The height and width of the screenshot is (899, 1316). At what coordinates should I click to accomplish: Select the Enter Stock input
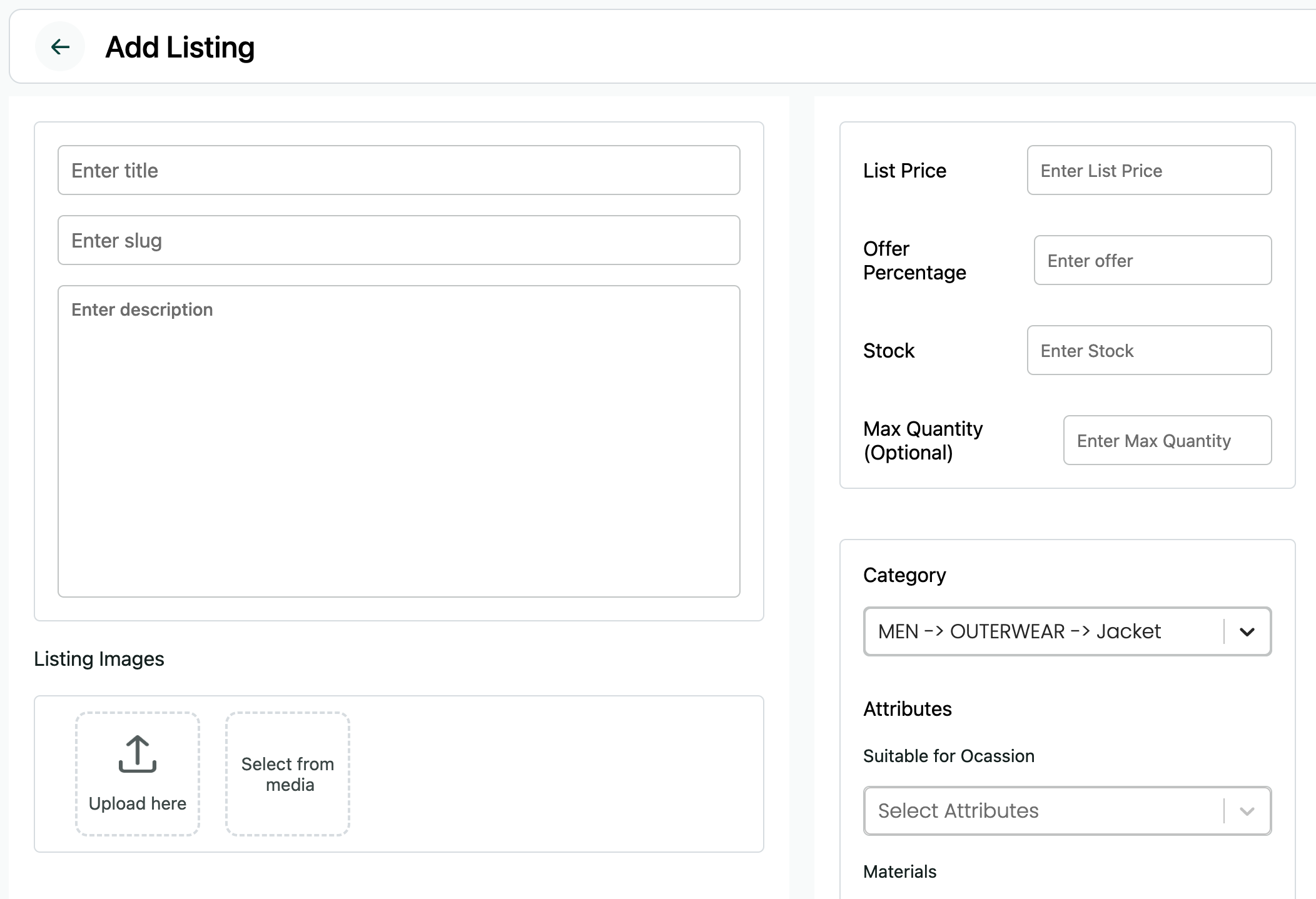[x=1148, y=350]
